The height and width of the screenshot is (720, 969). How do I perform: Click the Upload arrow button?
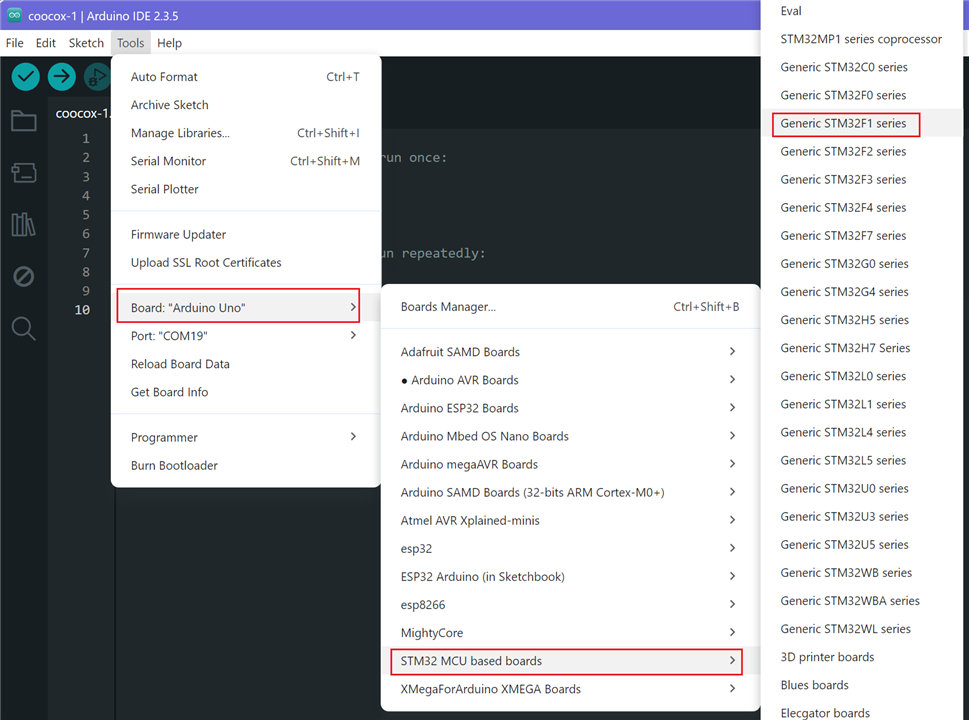(x=61, y=77)
